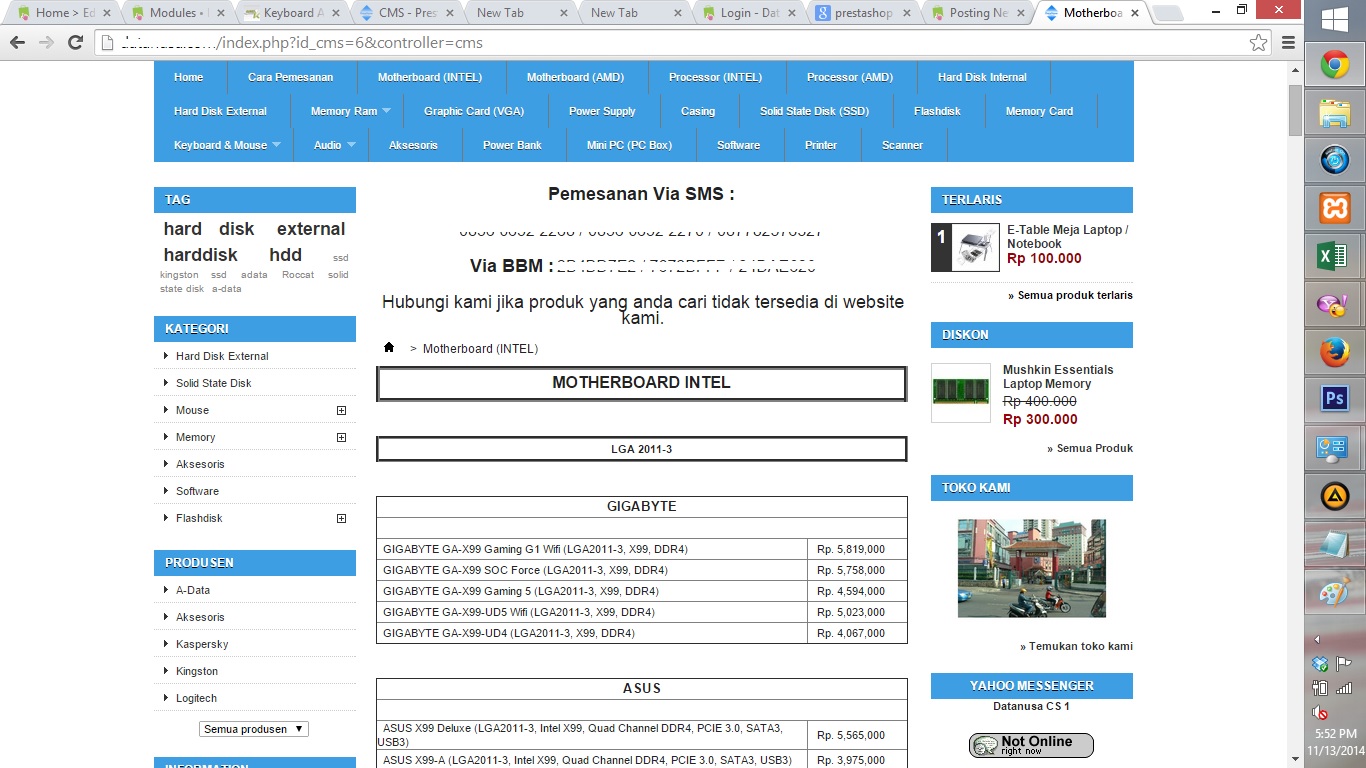The image size is (1366, 768).
Task: Open E-Table Meja Laptop product link
Action: (1067, 237)
